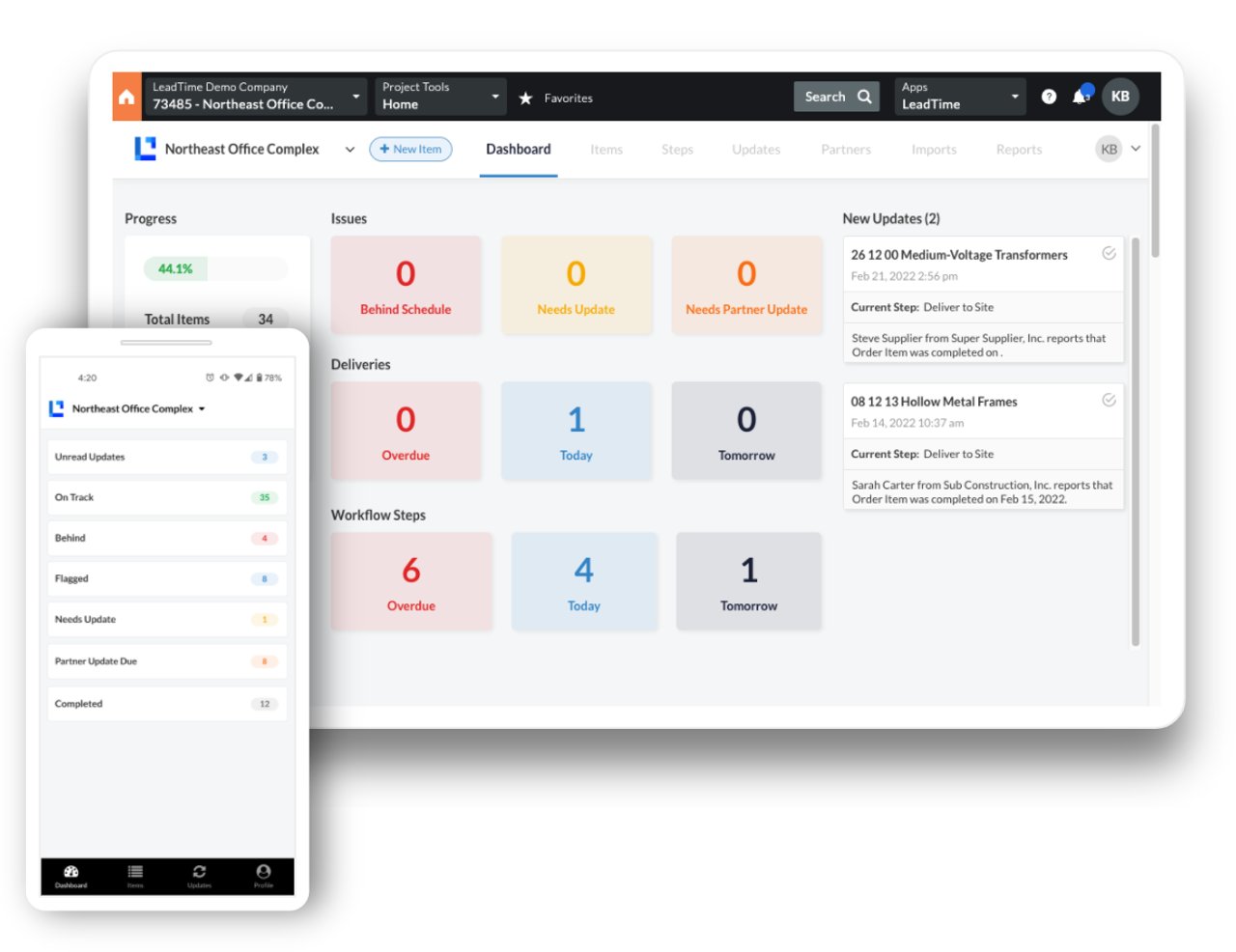Image resolution: width=1236 pixels, height=952 pixels.
Task: Expand the LeadTime Demo Company project dropdown
Action: 255,97
